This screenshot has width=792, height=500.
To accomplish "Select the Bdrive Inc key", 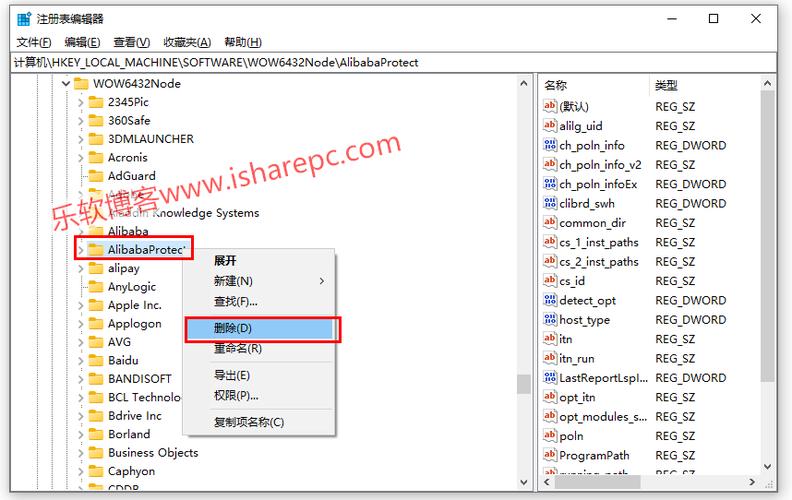I will [x=135, y=416].
